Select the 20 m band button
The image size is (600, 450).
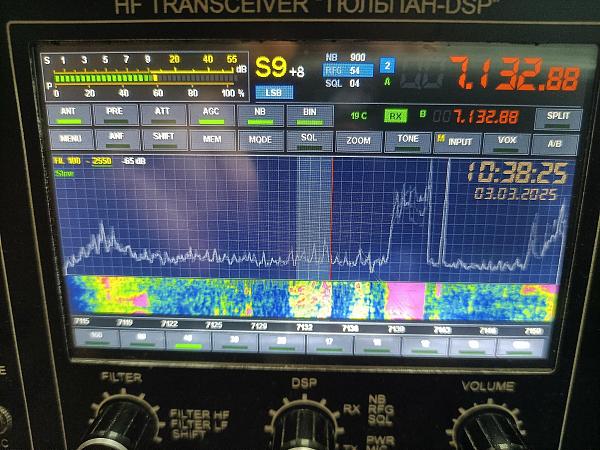point(282,343)
